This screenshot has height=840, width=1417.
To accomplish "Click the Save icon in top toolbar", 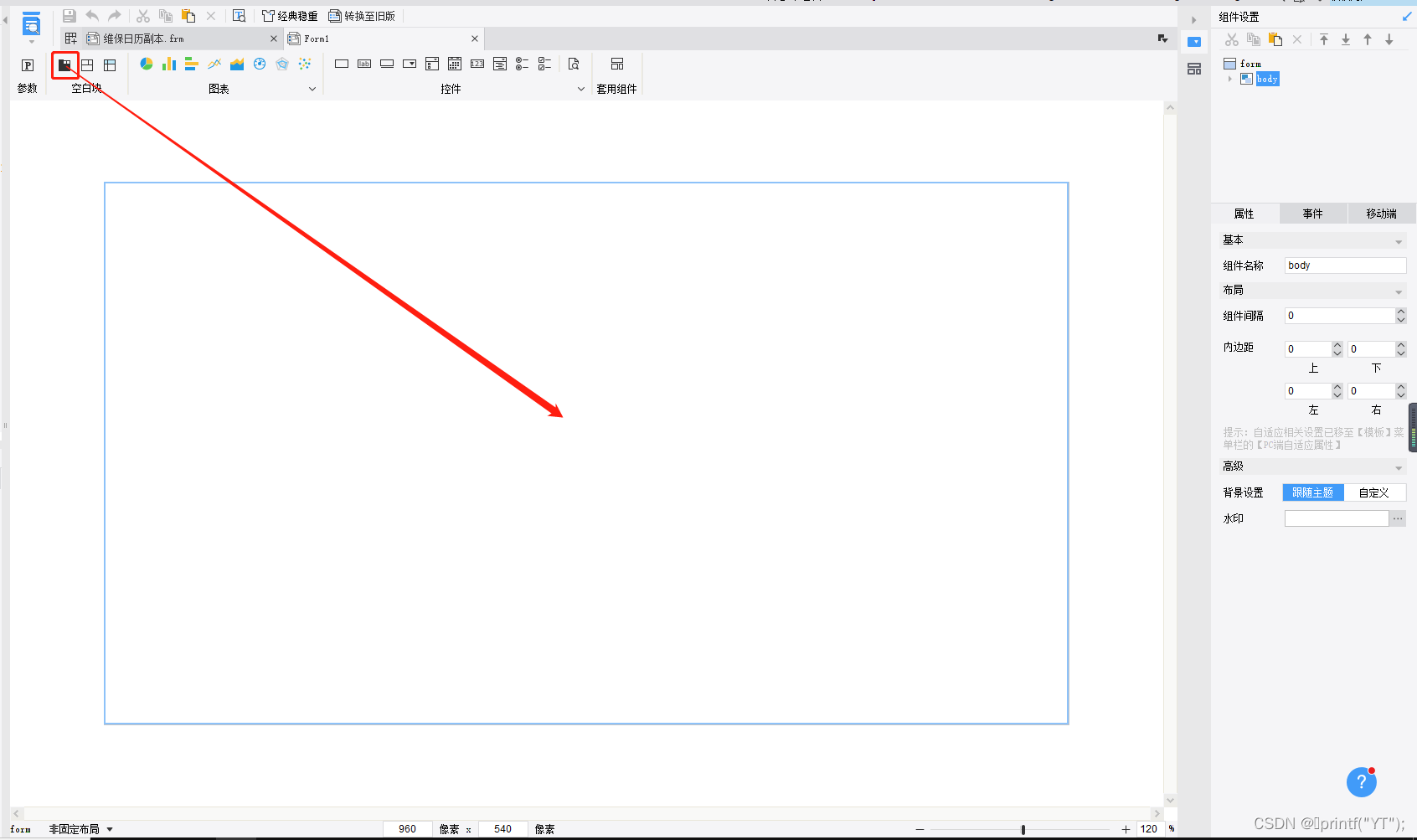I will click(70, 16).
